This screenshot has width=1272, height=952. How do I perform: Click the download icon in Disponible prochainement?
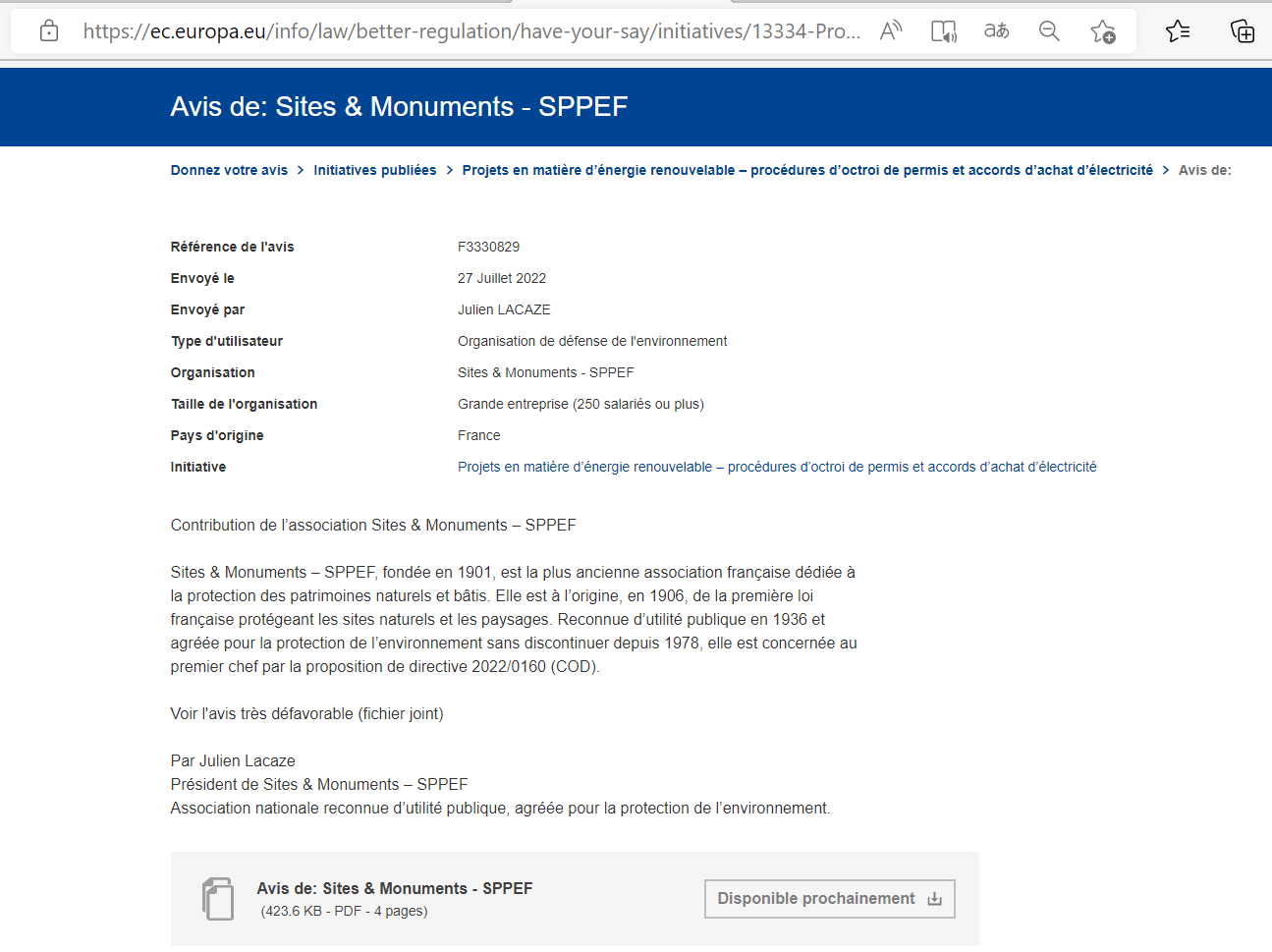point(934,899)
